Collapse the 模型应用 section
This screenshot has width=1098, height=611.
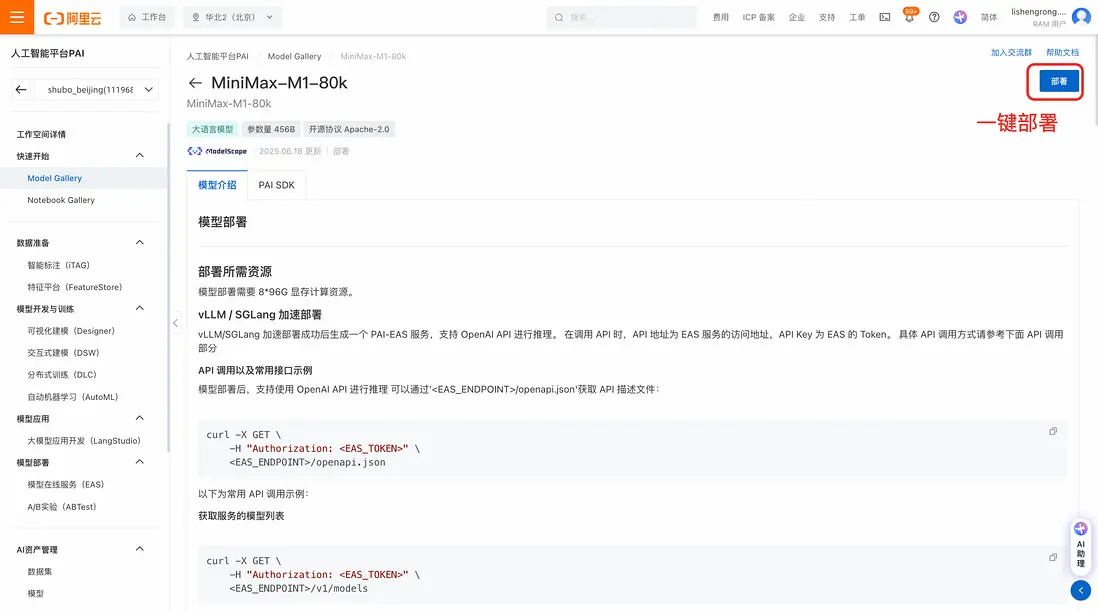[139, 418]
